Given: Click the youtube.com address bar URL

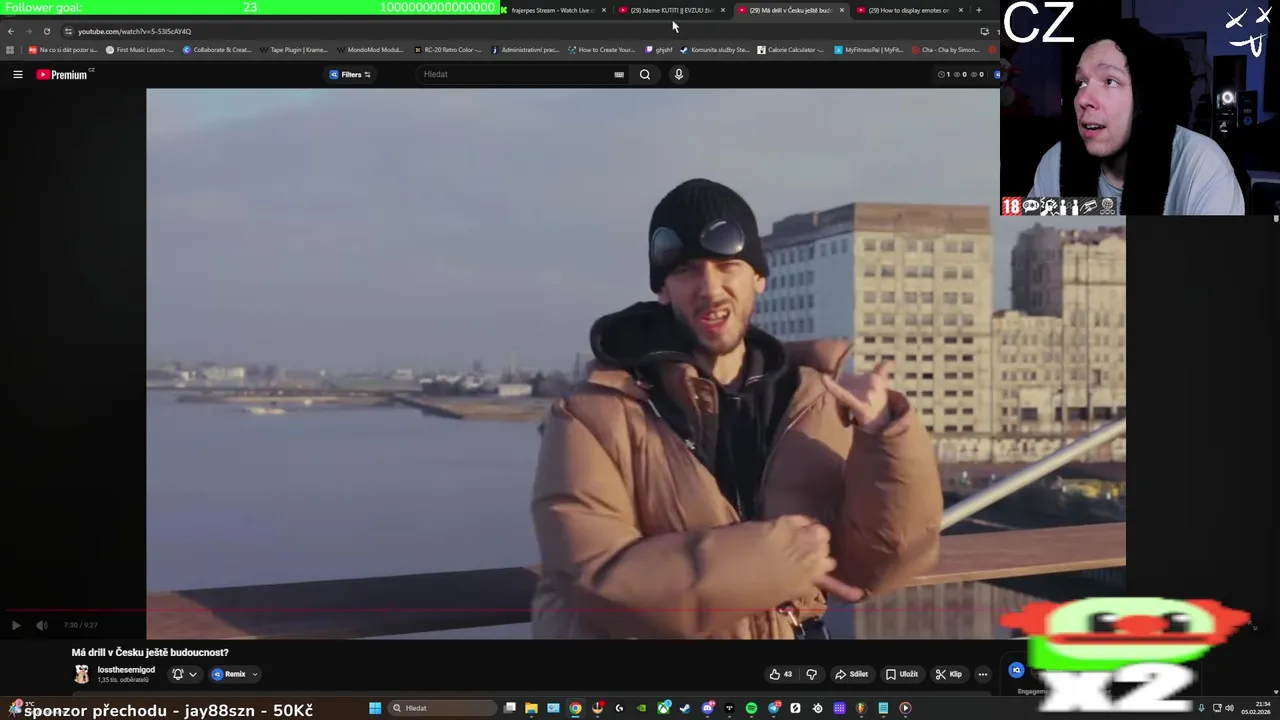Looking at the screenshot, I should [x=134, y=31].
